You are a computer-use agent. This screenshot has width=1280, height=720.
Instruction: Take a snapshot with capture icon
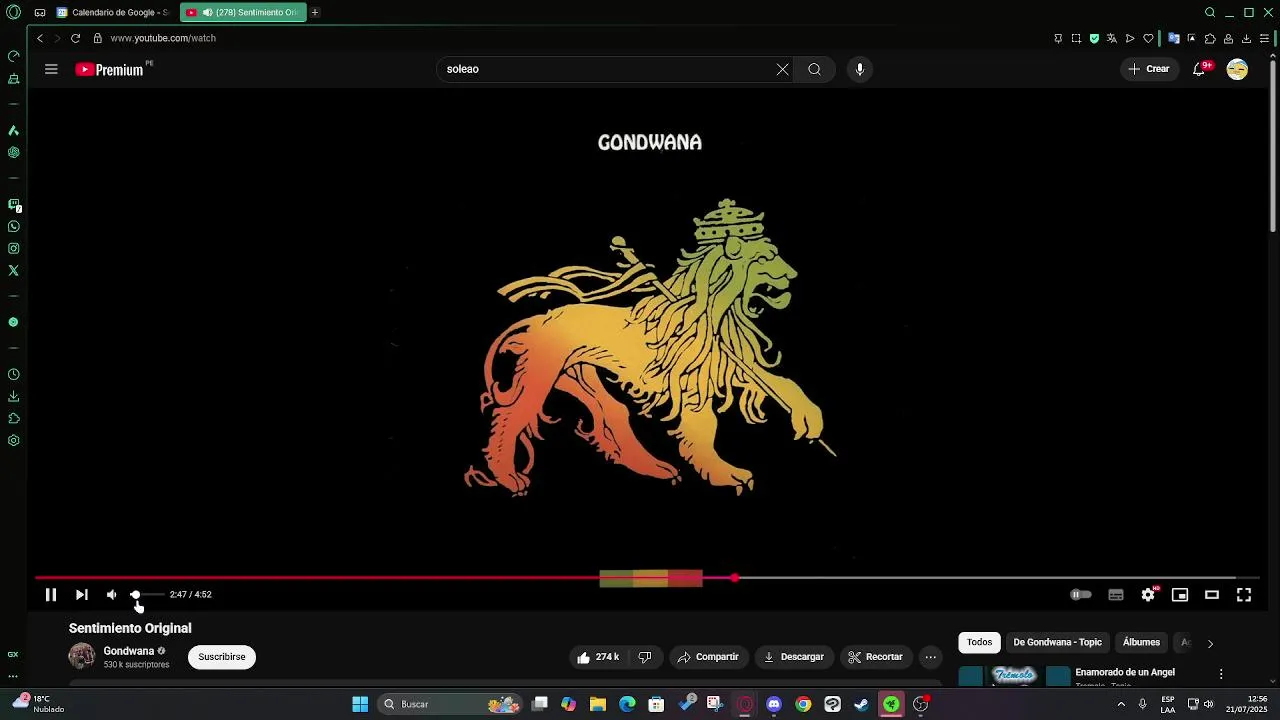[1076, 38]
